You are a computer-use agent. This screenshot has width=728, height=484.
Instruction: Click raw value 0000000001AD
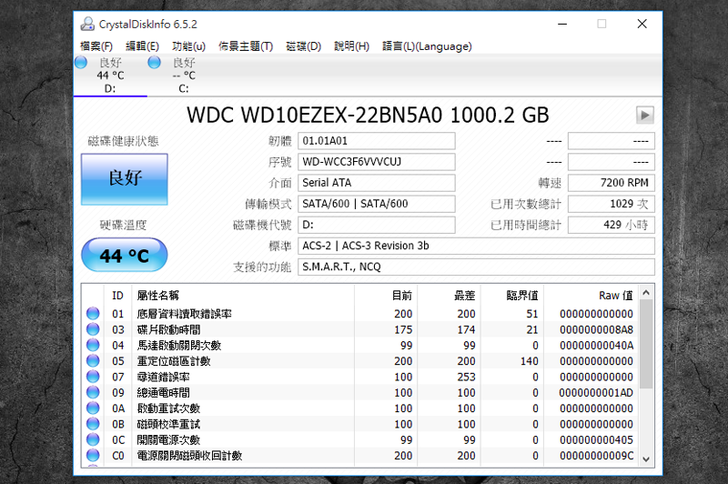[596, 393]
